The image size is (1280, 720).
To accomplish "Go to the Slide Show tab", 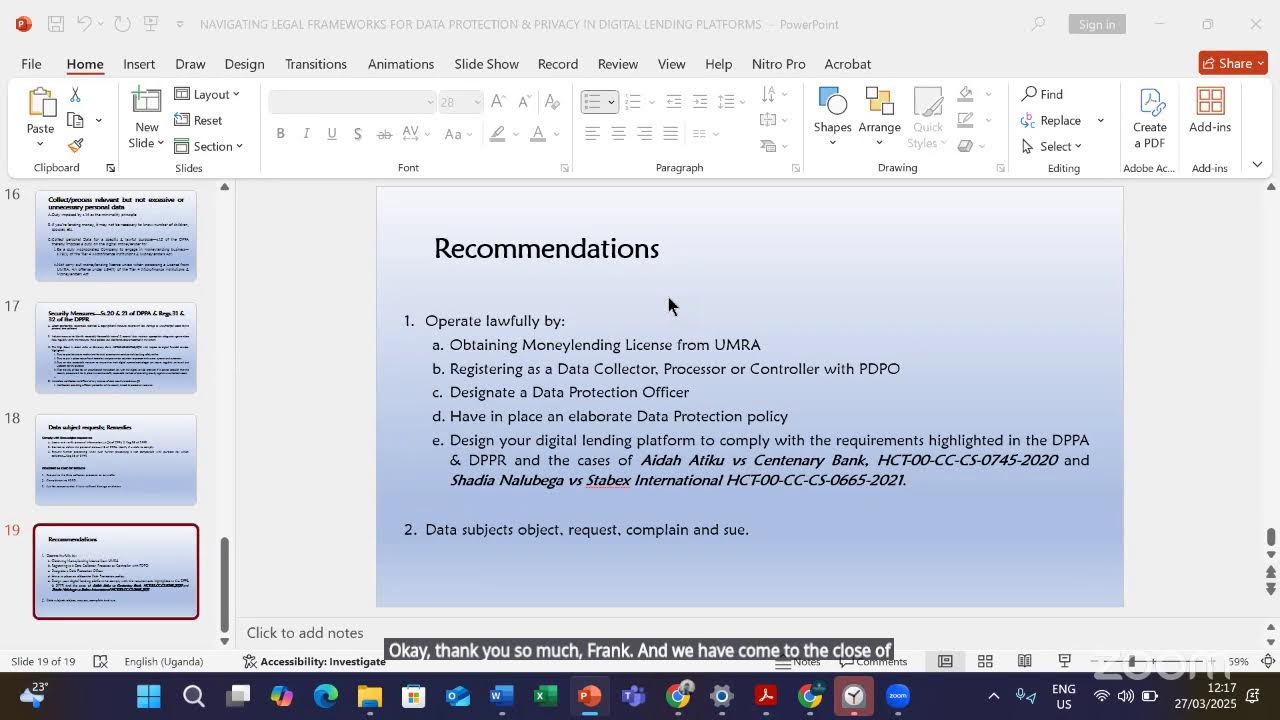I will (x=486, y=64).
